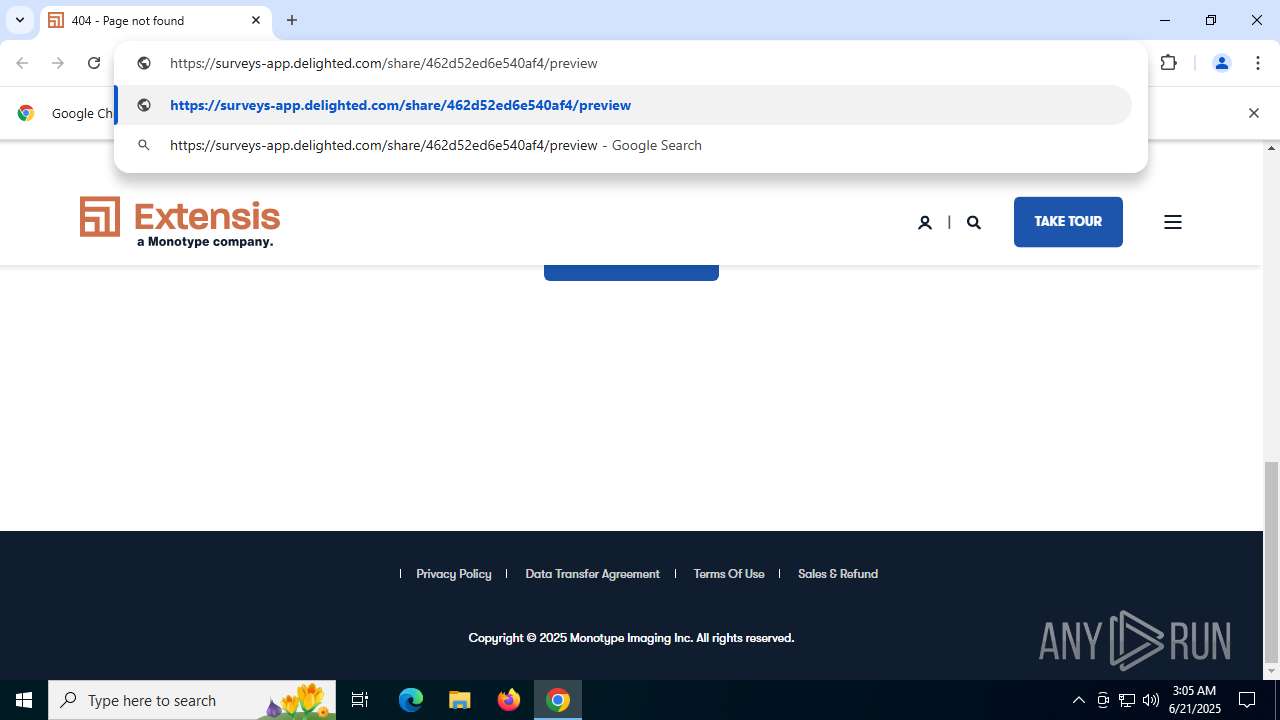The width and height of the screenshot is (1280, 720).
Task: Open Data Transfer Agreement link
Action: point(592,574)
